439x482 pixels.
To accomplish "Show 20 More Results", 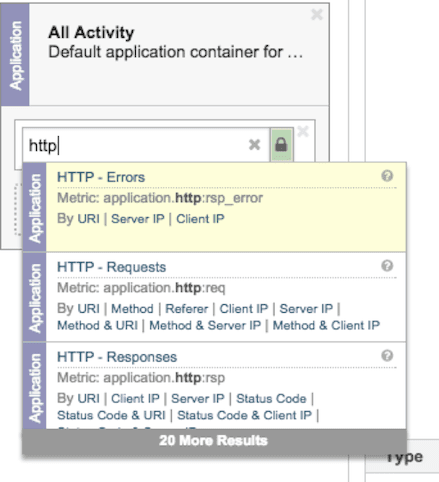I will coord(214,441).
